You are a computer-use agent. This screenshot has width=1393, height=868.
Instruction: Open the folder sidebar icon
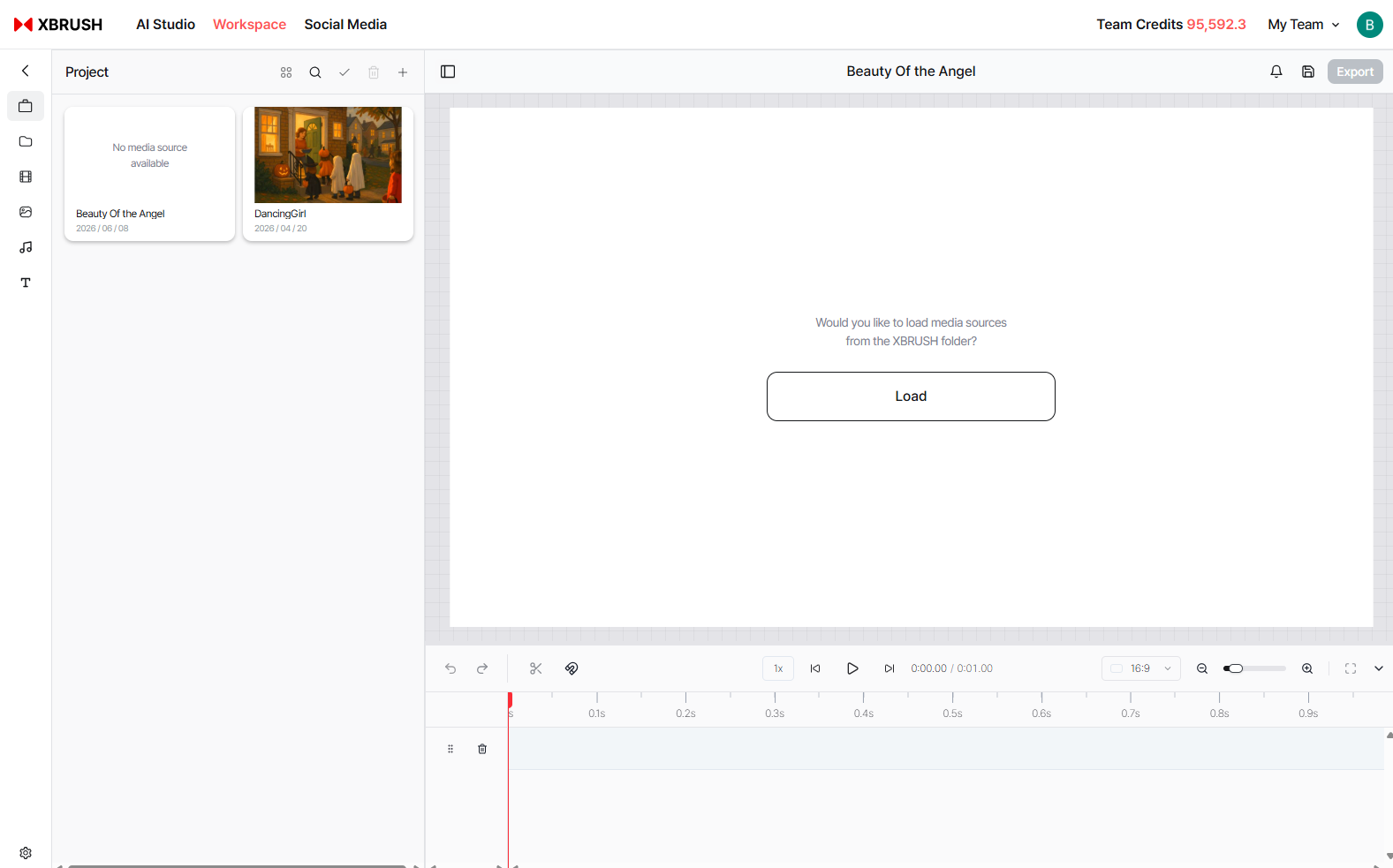pyautogui.click(x=26, y=141)
